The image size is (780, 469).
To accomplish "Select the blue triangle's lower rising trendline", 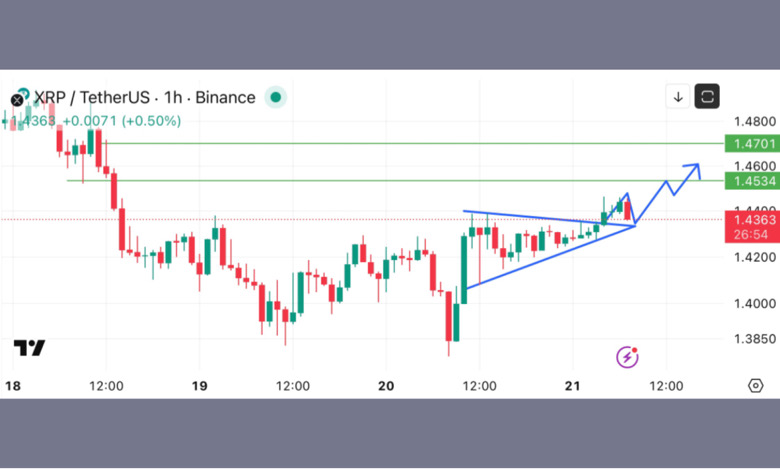I will pos(550,257).
